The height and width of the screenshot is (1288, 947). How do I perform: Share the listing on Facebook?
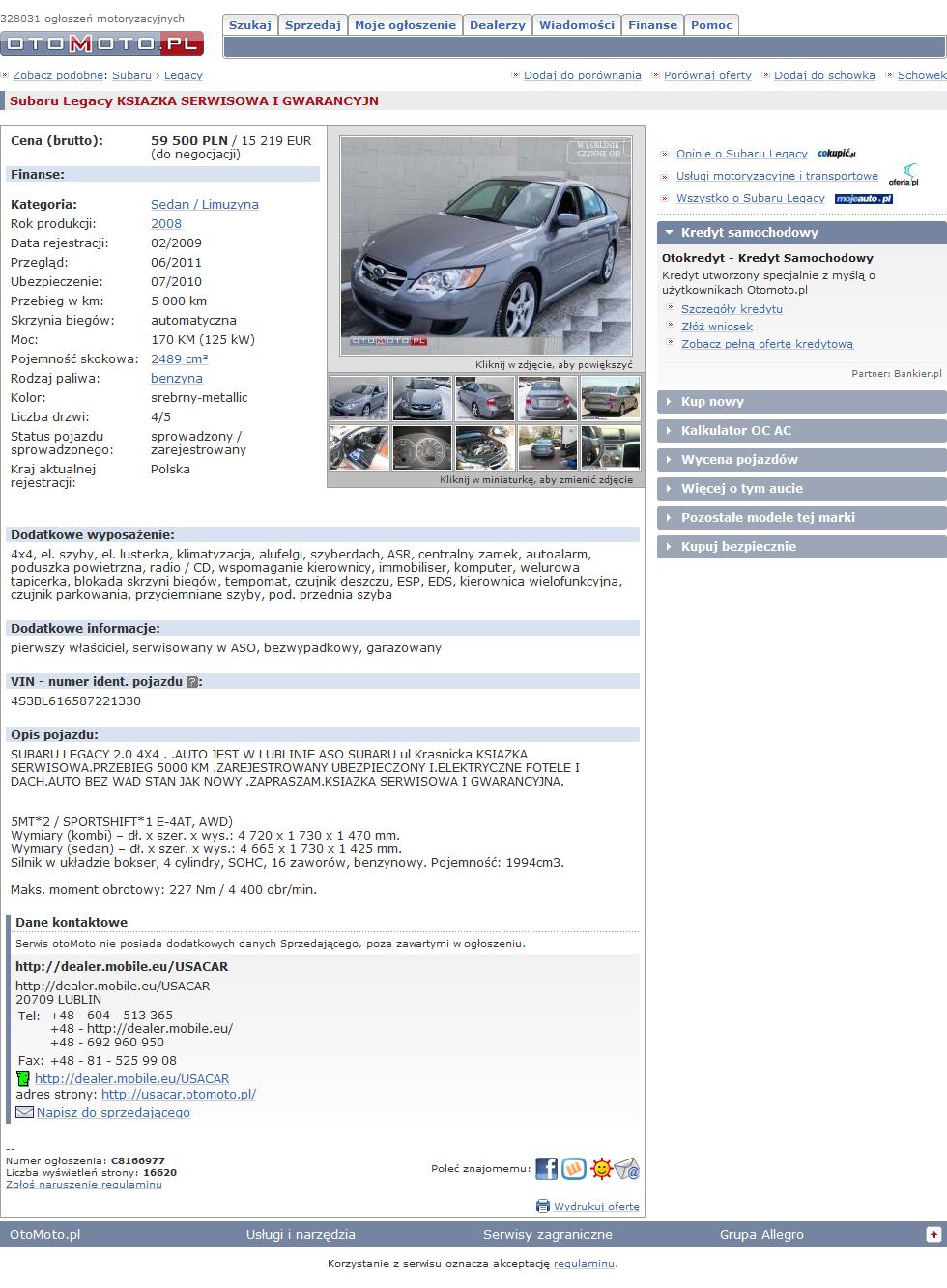point(547,1169)
